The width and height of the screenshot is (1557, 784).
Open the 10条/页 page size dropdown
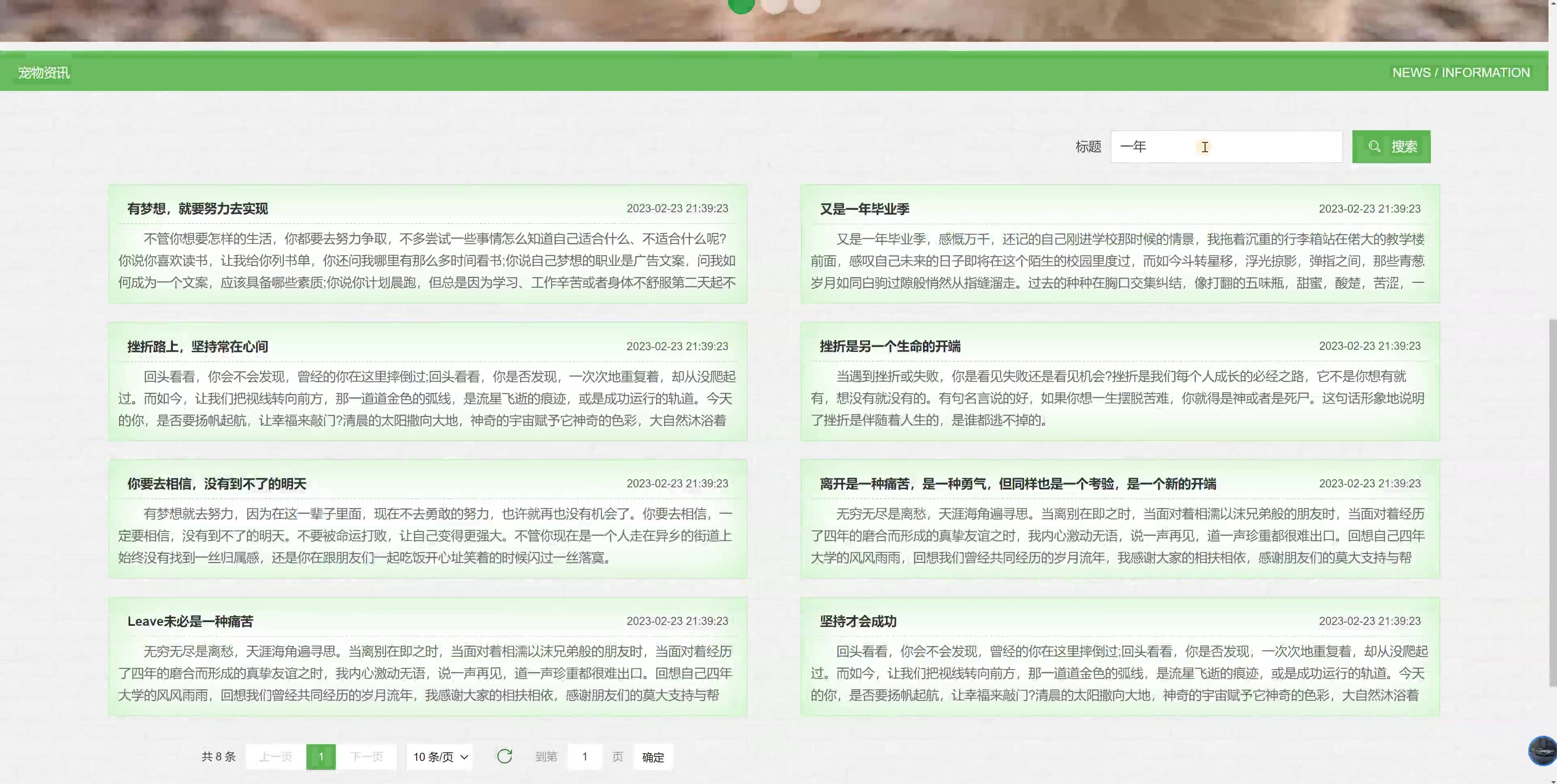coord(440,757)
